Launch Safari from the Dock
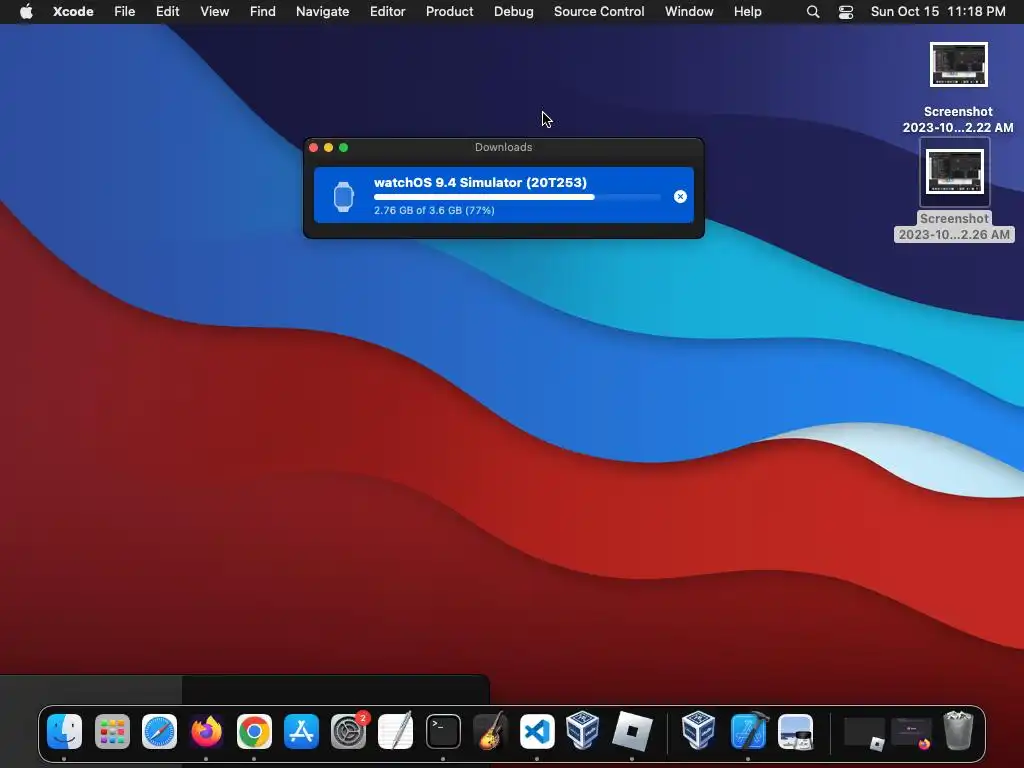 159,731
